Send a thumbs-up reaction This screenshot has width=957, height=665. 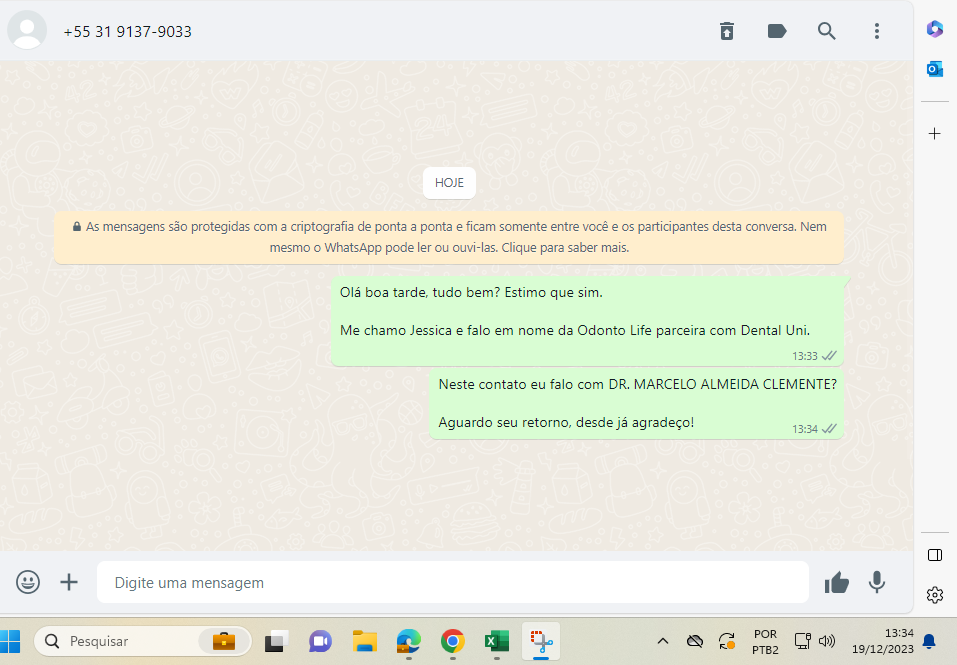836,583
